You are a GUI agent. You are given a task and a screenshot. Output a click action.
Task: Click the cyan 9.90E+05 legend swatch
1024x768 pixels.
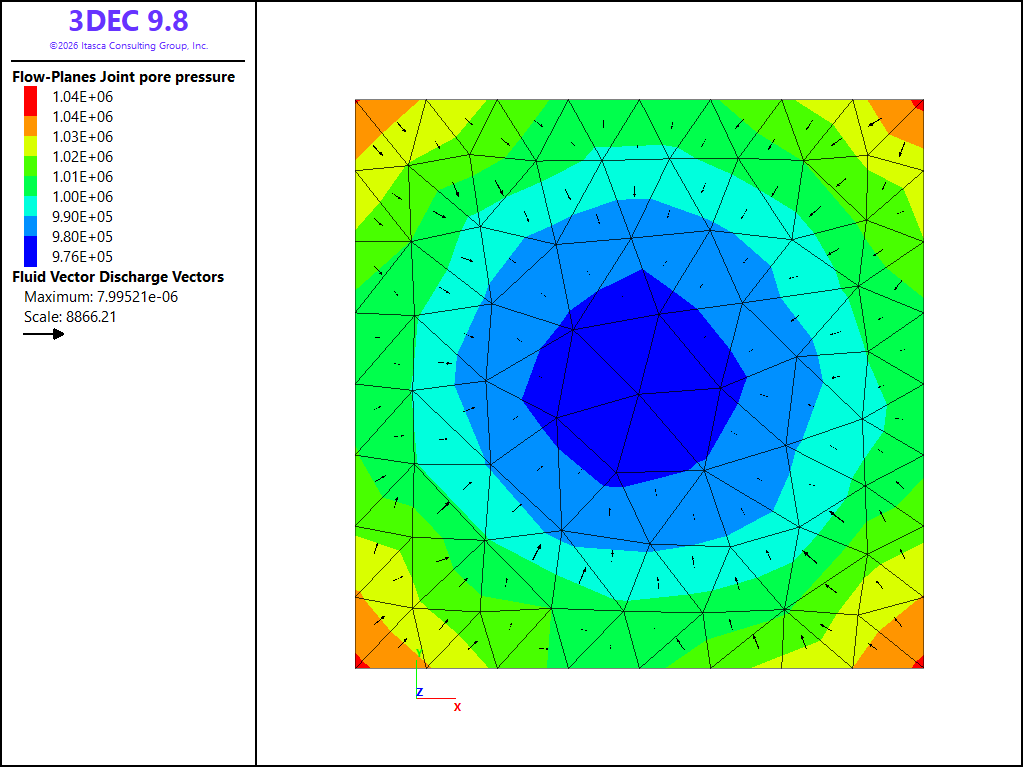coord(31,206)
